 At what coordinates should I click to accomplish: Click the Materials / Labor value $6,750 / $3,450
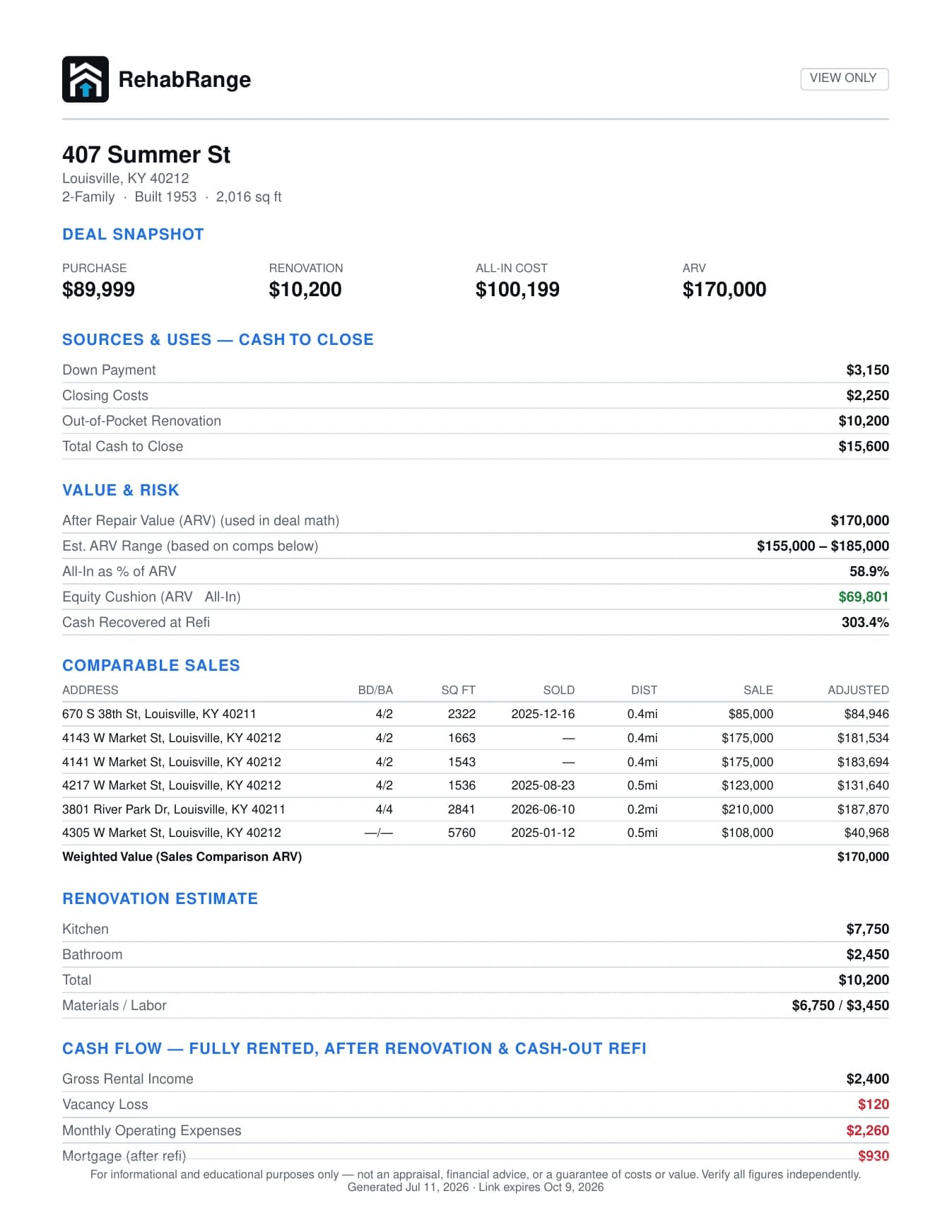[840, 1005]
